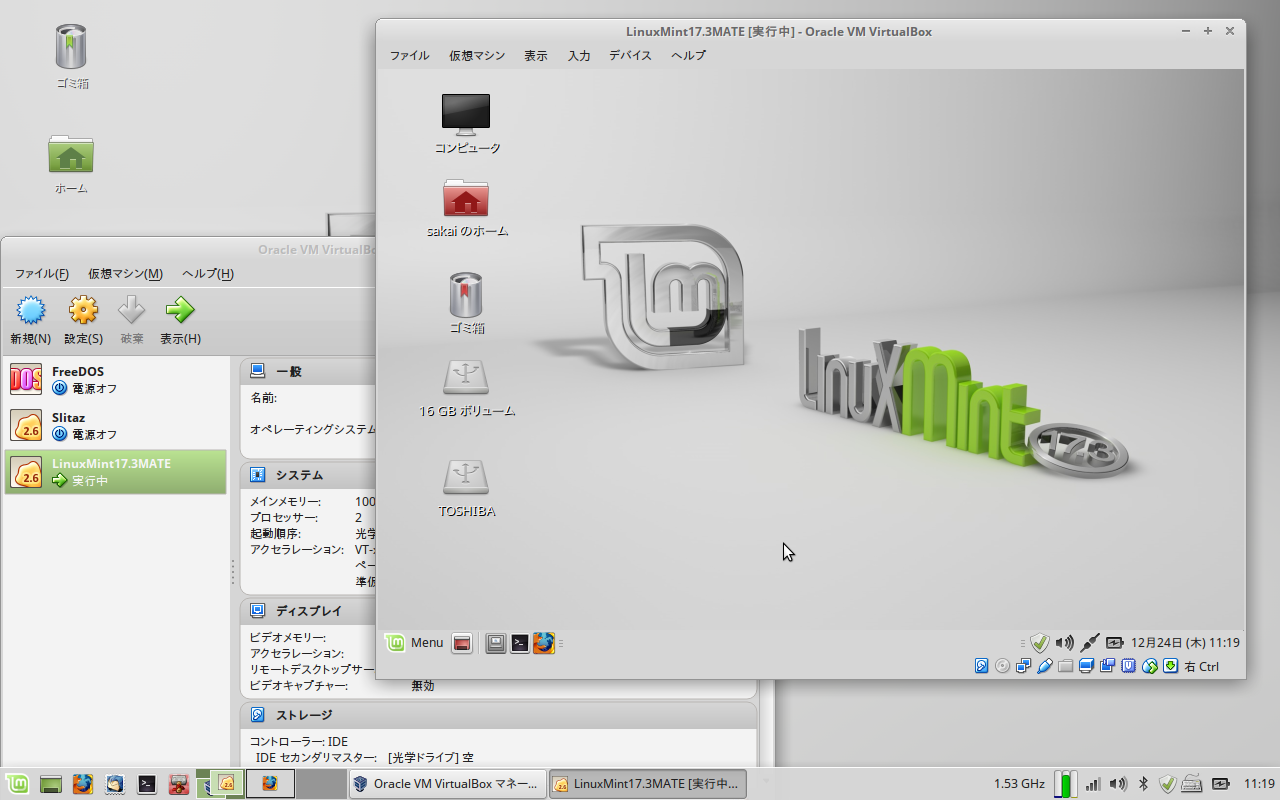Open ファイル menu in the VM window
Viewport: 1280px width, 800px height.
[x=410, y=56]
